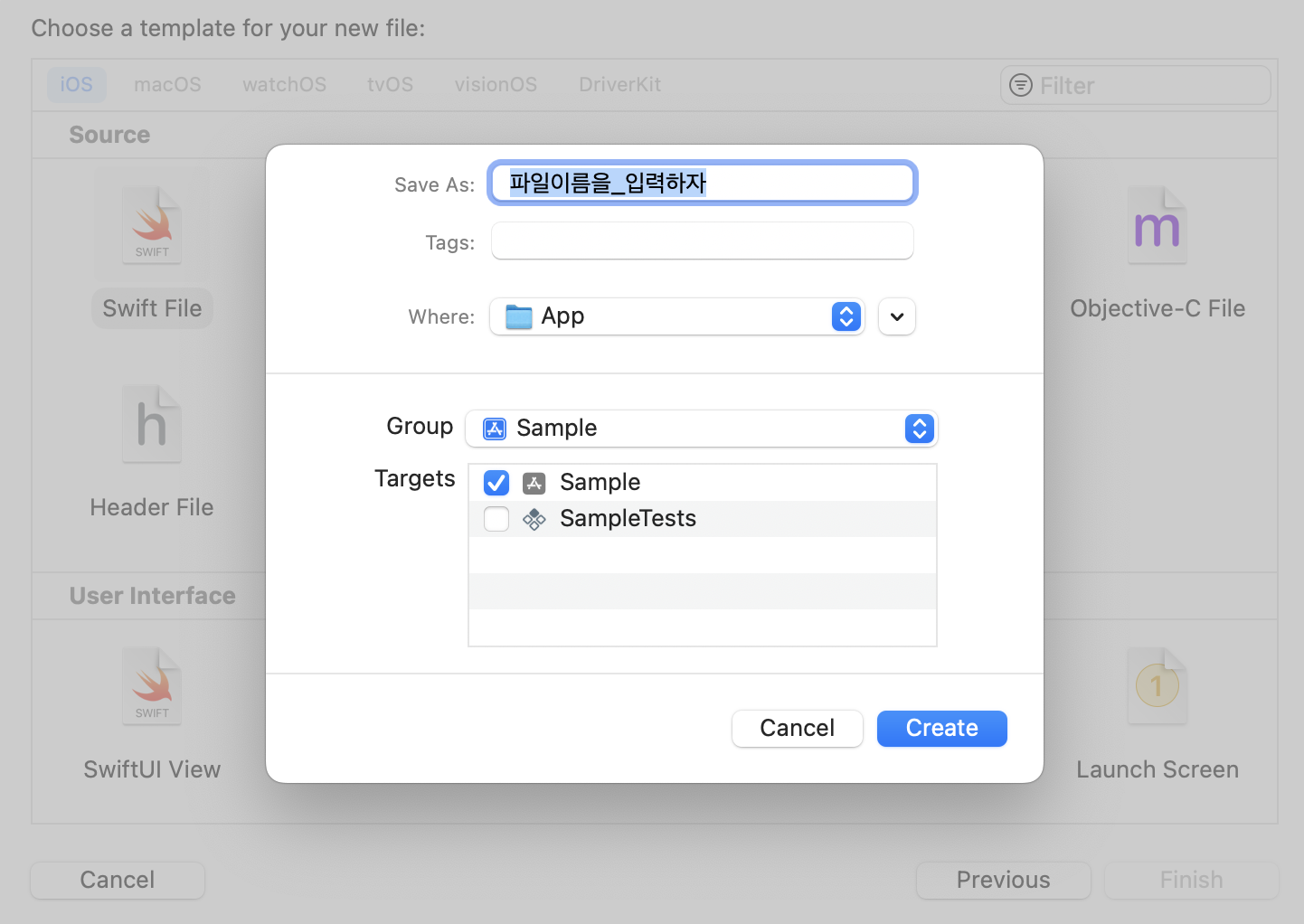Select the Objective-C File template icon
Screen dimensions: 1304x924
1158,226
